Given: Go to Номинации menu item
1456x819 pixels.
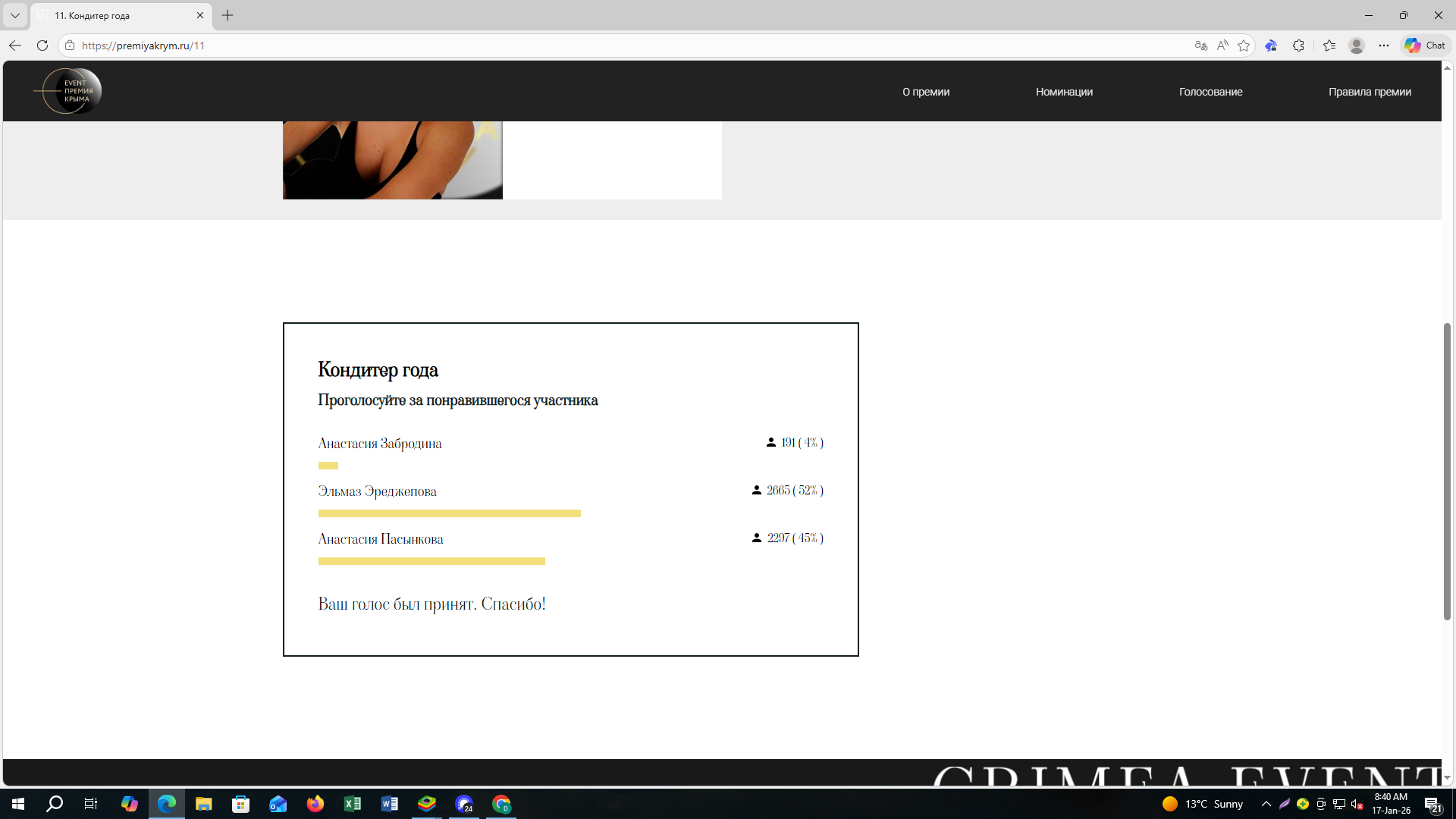Looking at the screenshot, I should 1064,92.
